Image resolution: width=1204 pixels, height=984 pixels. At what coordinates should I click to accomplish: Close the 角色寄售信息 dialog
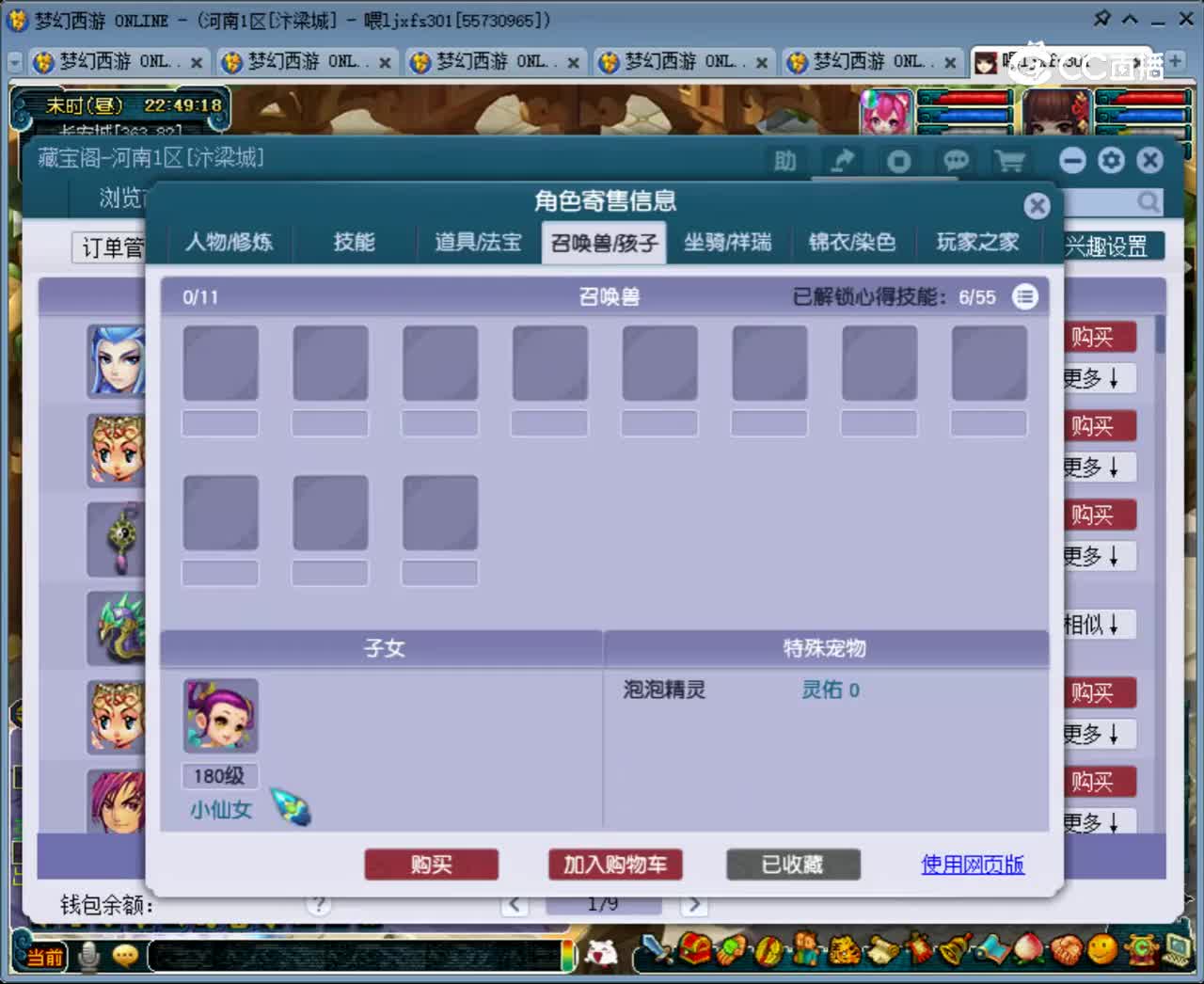1037,206
